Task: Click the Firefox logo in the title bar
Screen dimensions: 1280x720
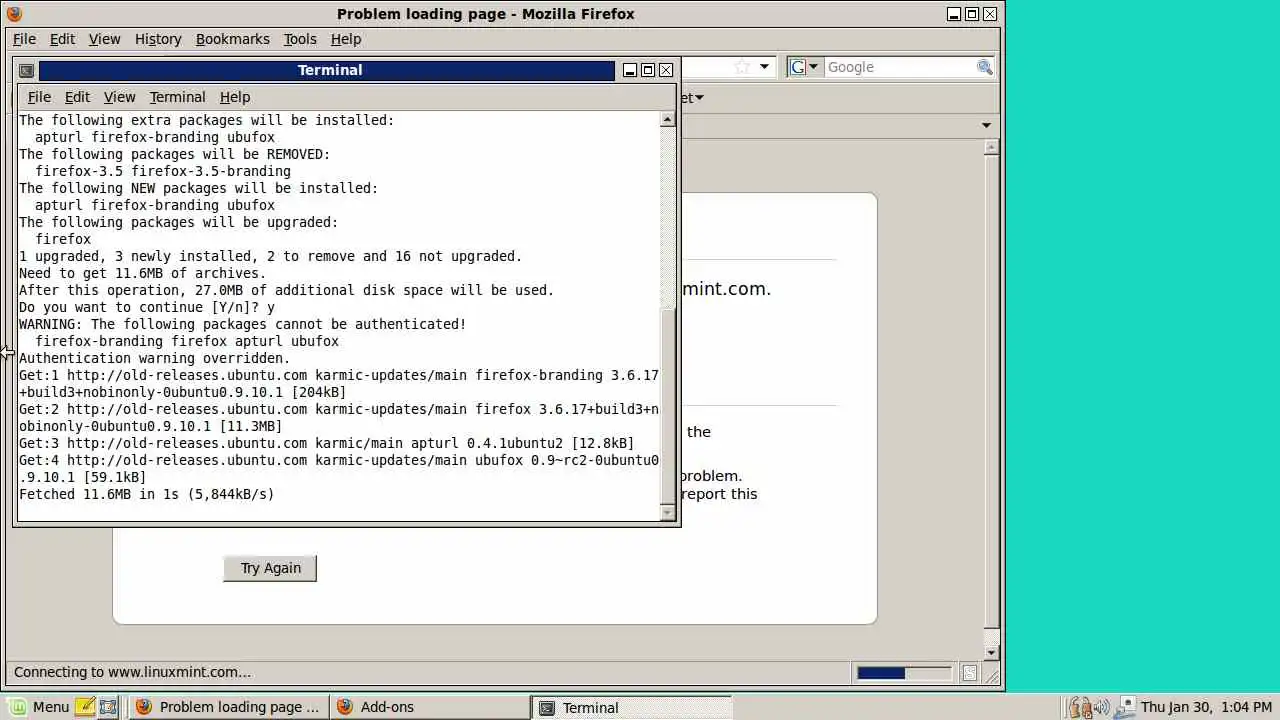Action: (x=13, y=14)
